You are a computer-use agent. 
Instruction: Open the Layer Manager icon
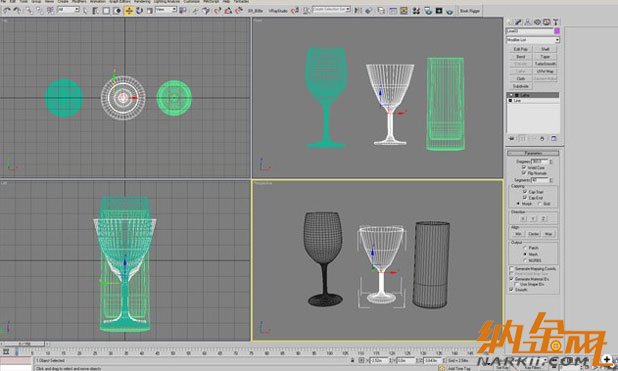coord(381,11)
